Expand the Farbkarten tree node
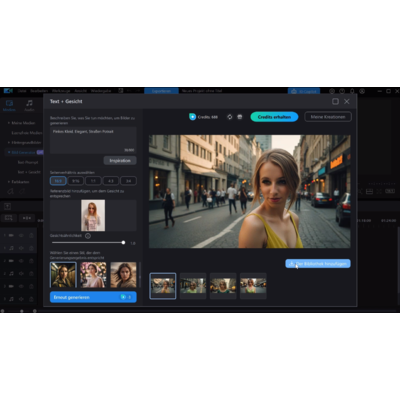 [x=9, y=182]
